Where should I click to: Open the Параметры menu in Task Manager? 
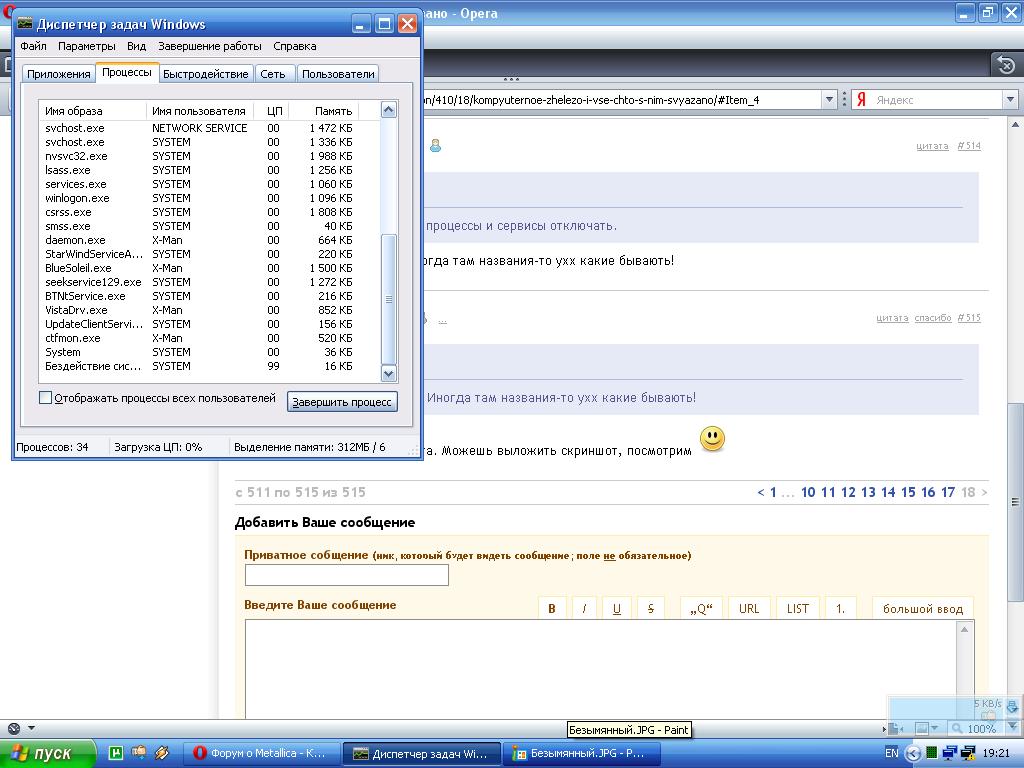[x=87, y=46]
